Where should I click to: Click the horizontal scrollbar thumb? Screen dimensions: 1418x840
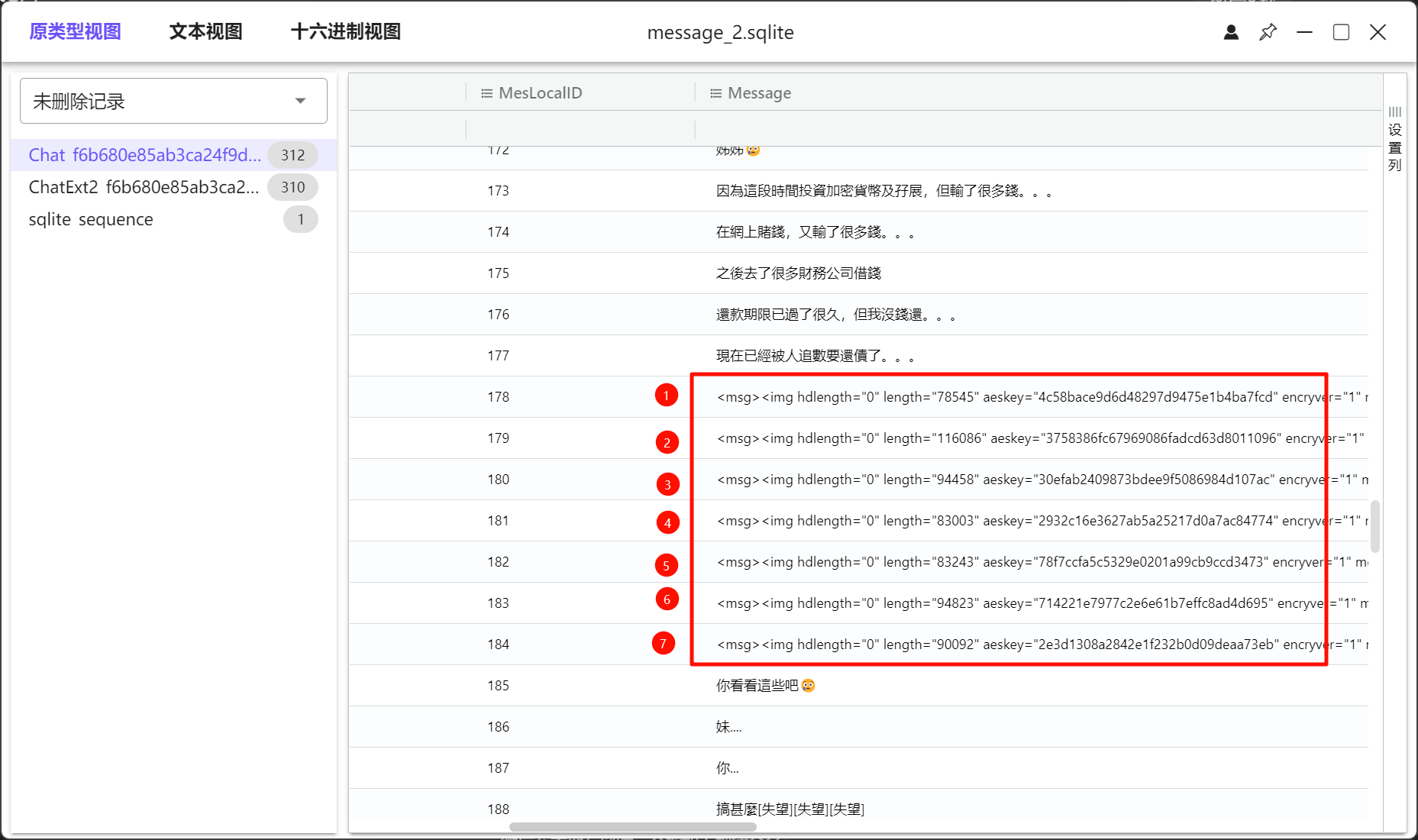pyautogui.click(x=632, y=827)
